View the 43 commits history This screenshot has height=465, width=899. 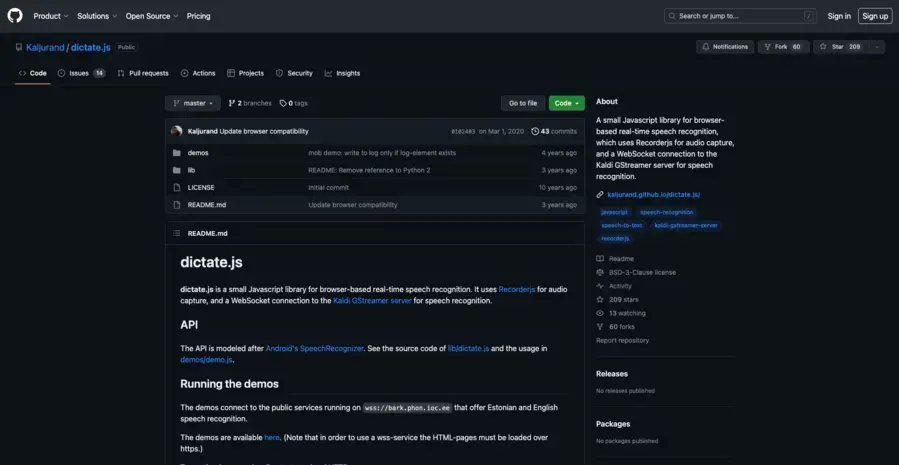point(554,131)
